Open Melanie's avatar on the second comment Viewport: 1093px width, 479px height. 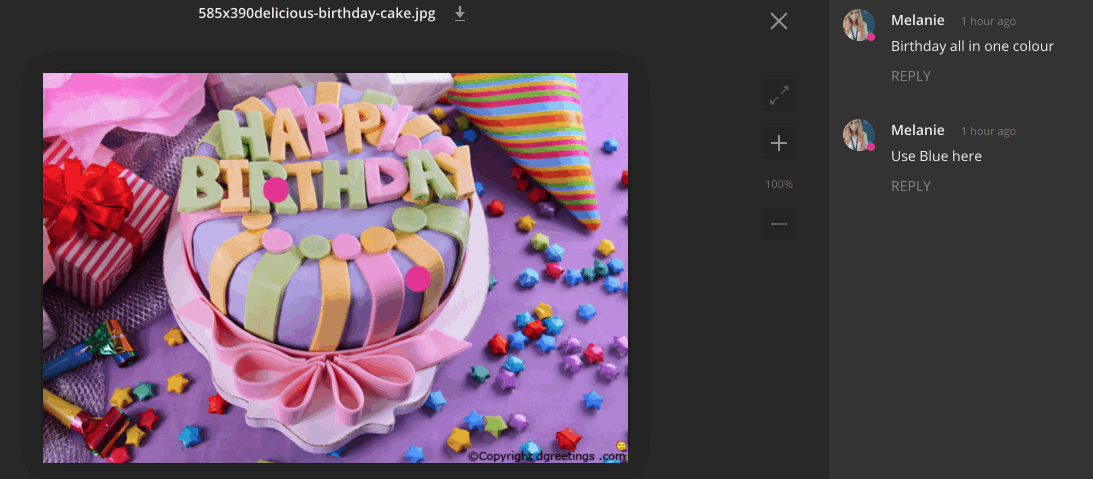[859, 135]
